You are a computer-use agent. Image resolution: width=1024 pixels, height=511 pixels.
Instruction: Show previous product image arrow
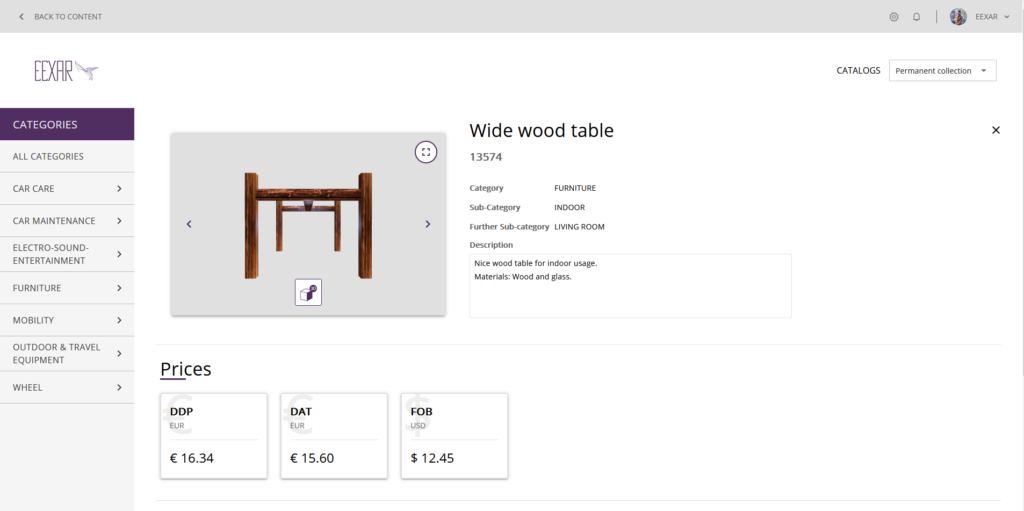click(189, 224)
